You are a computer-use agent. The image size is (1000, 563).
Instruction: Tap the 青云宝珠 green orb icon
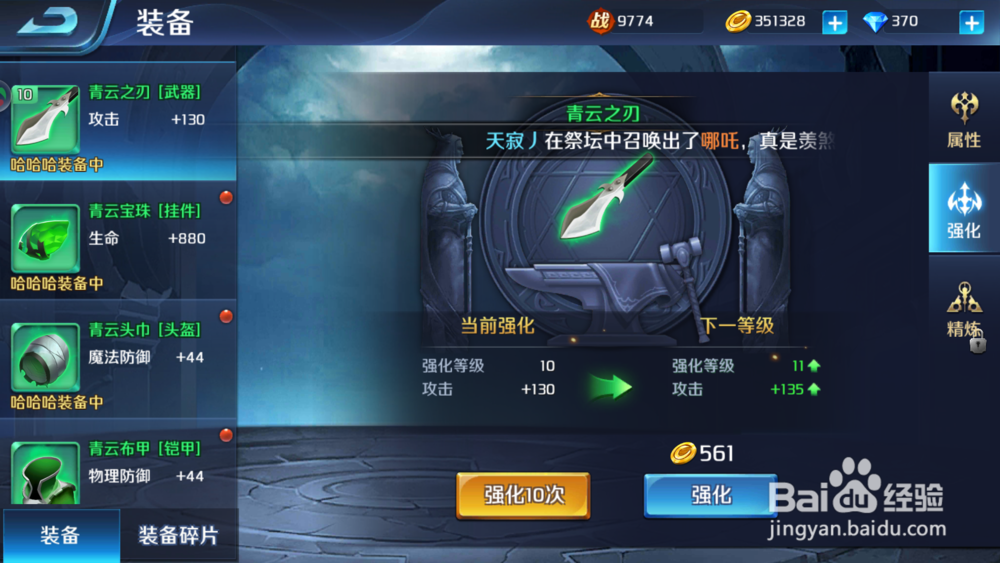[x=45, y=238]
